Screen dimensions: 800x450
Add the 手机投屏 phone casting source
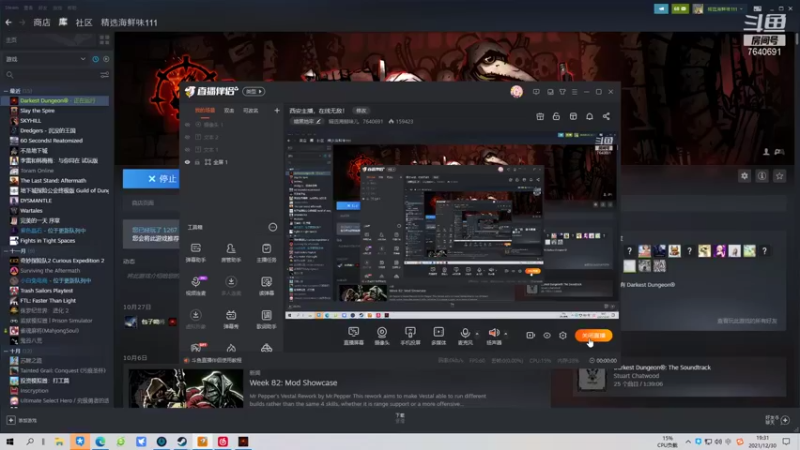(x=410, y=336)
